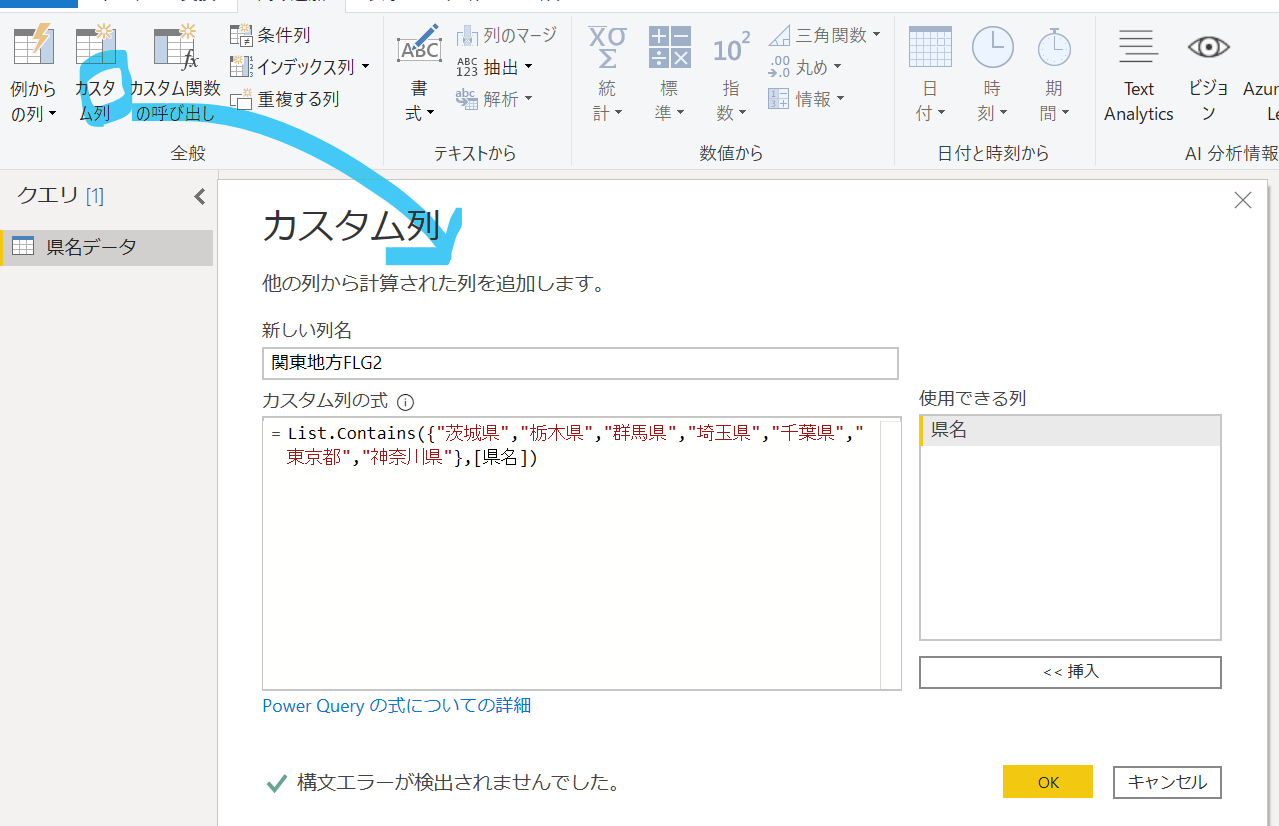Click 重複する列 (Duplicate Column)

click(285, 99)
